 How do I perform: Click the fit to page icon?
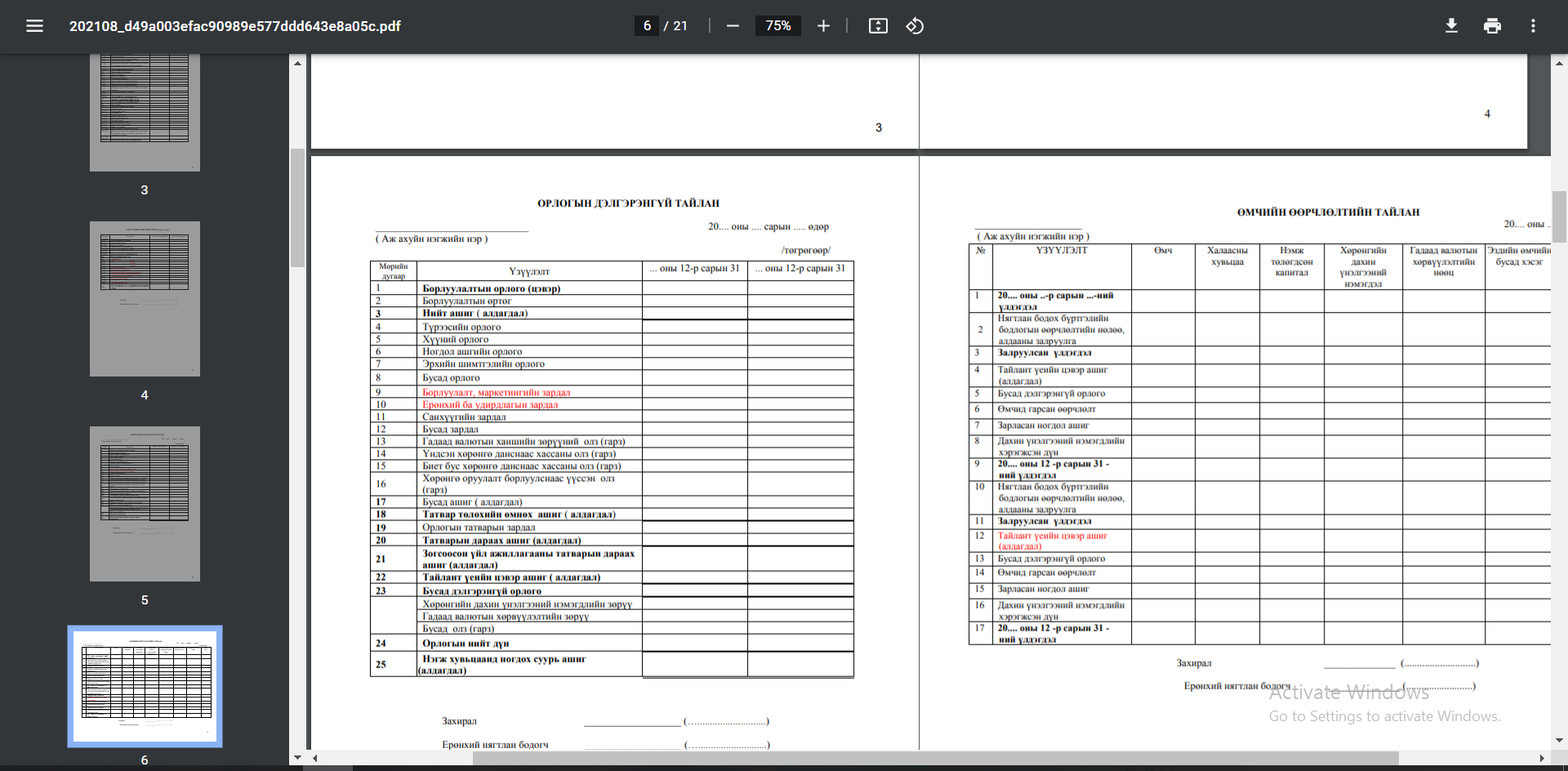click(878, 26)
